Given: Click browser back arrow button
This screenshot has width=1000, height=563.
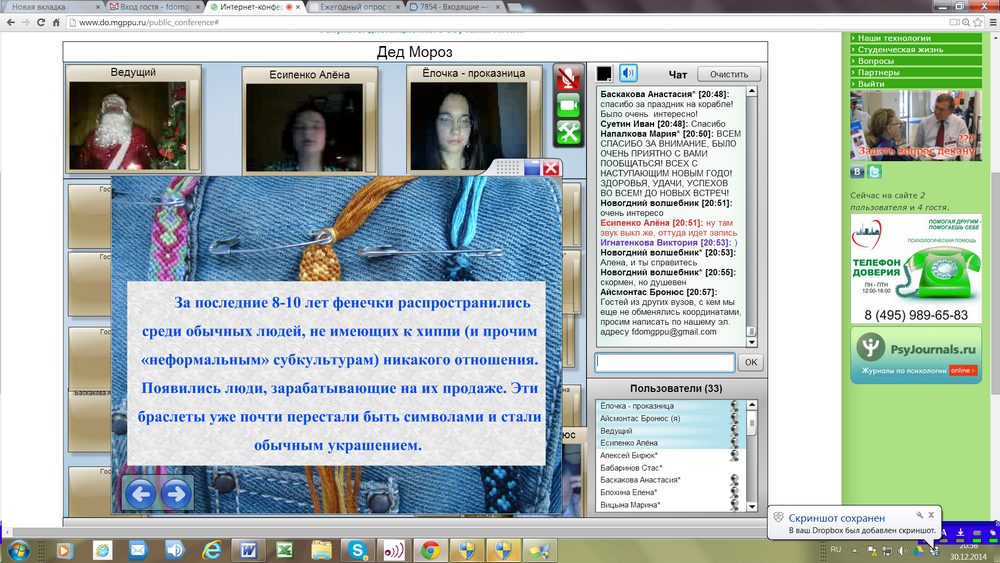Looking at the screenshot, I should tap(11, 22).
